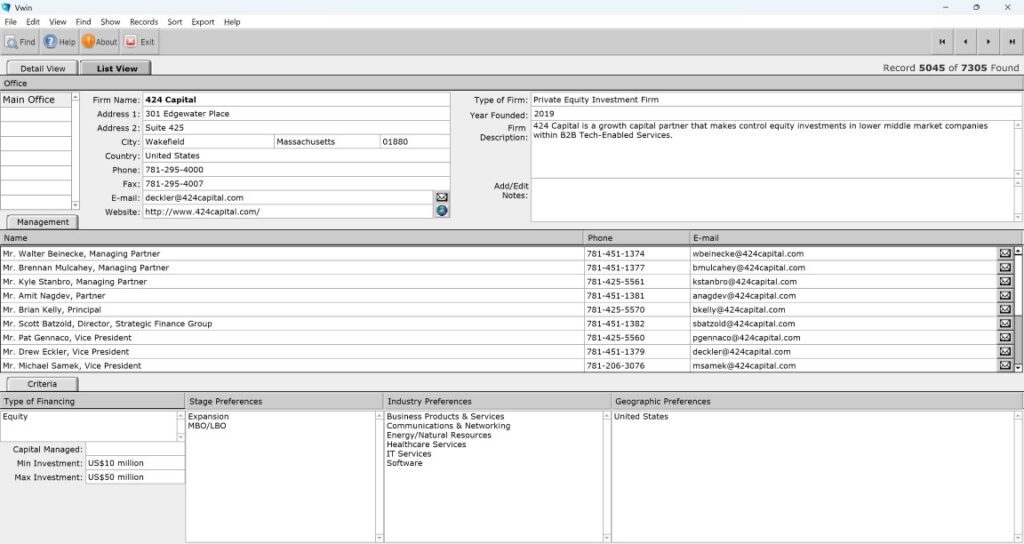Viewport: 1024px width, 544px height.
Task: Email Michael Samek via envelope icon
Action: click(x=1005, y=366)
